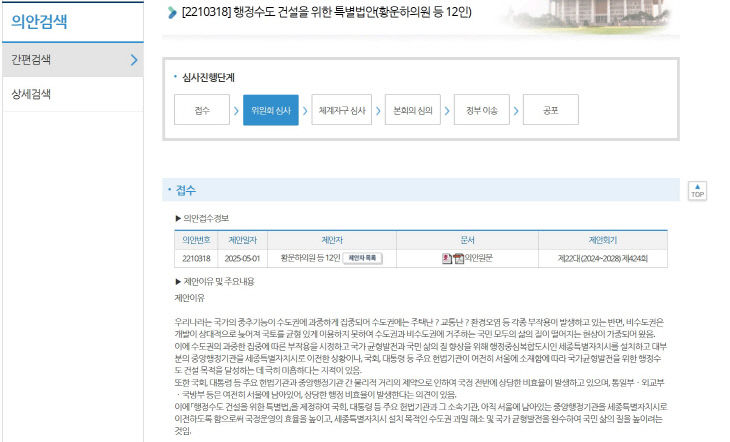This screenshot has height=442, width=730.
Task: Select the 위원회 심사 review stage
Action: (270, 110)
